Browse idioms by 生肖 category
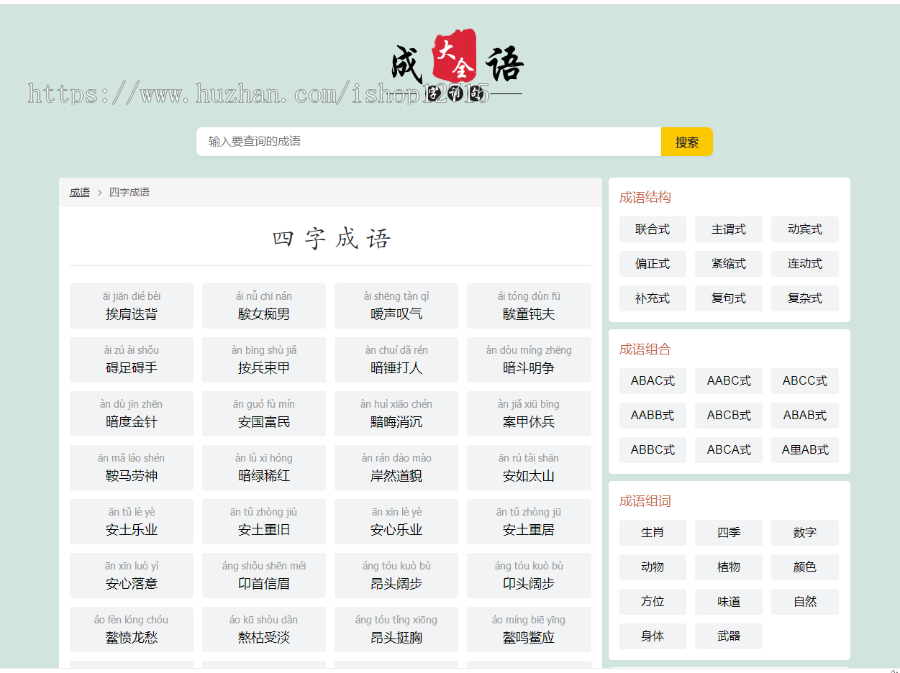The height and width of the screenshot is (673, 900). pos(653,533)
